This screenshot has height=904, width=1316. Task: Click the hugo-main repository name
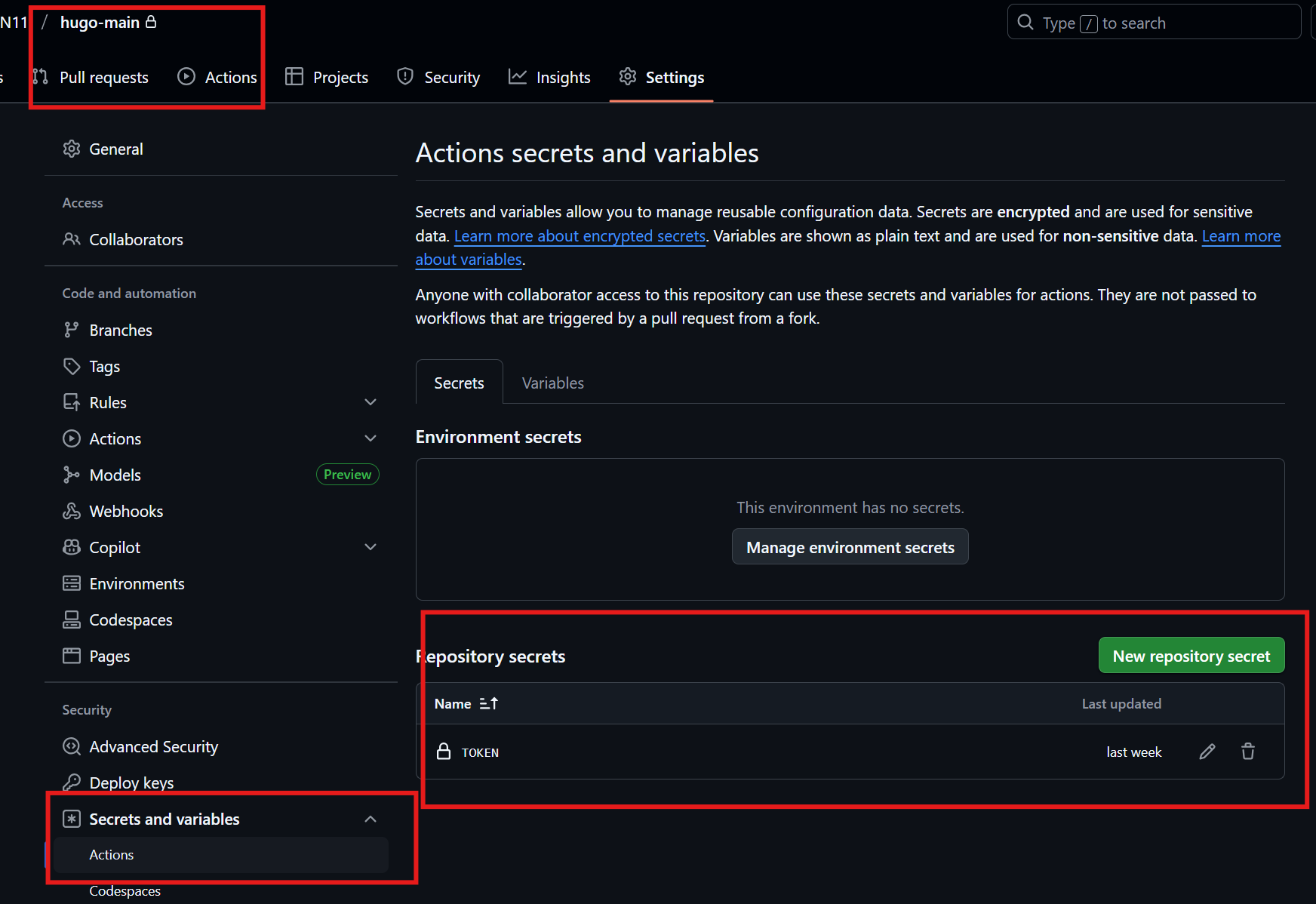click(100, 23)
